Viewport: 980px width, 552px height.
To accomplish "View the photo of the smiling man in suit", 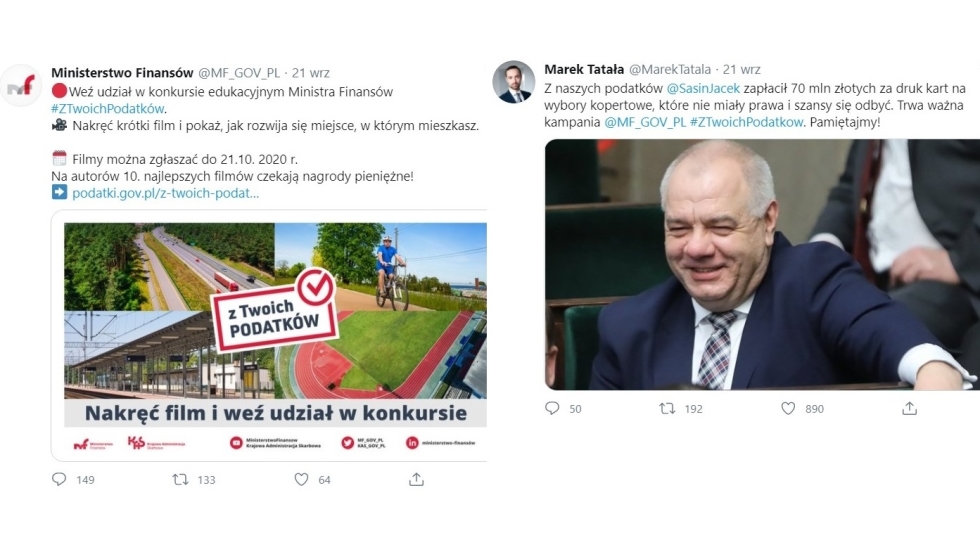I will [x=762, y=264].
